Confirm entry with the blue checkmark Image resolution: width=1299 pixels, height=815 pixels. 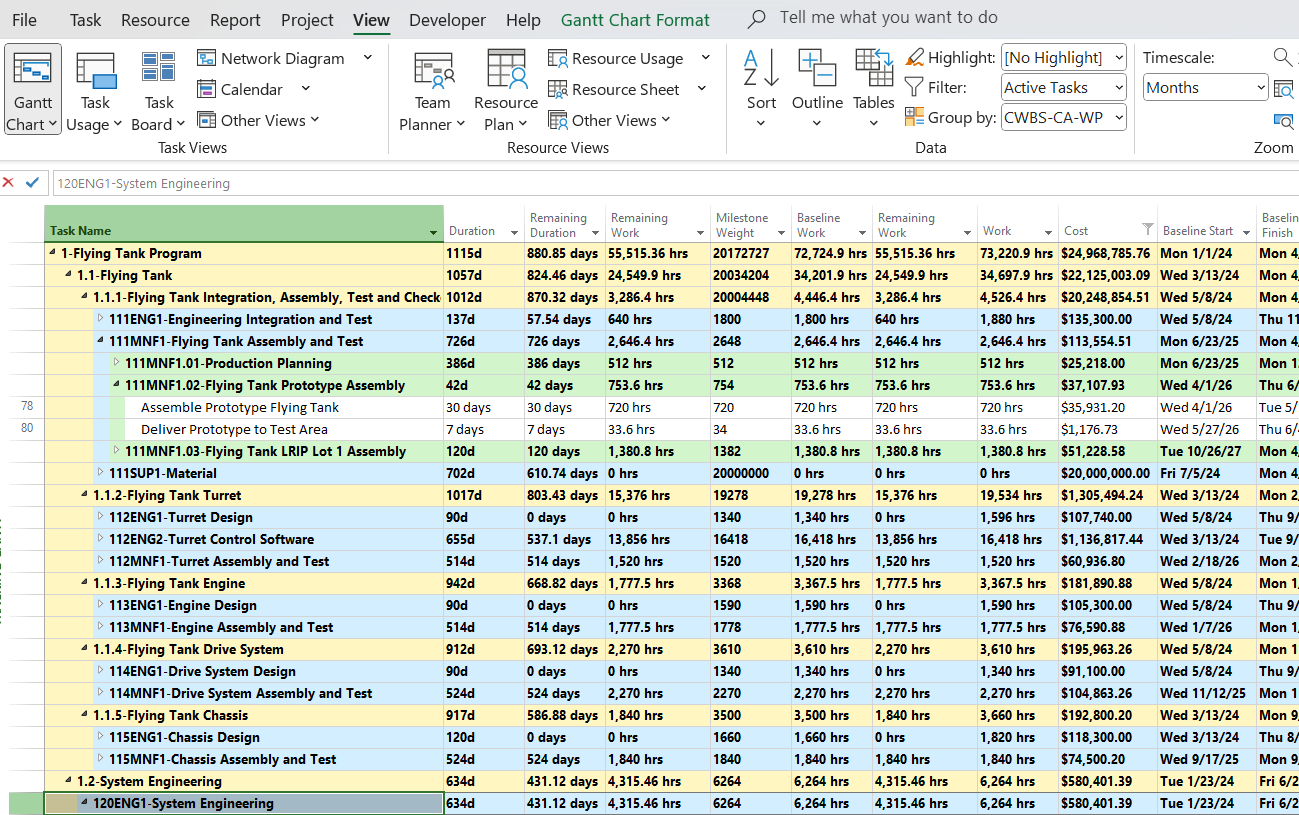(32, 182)
